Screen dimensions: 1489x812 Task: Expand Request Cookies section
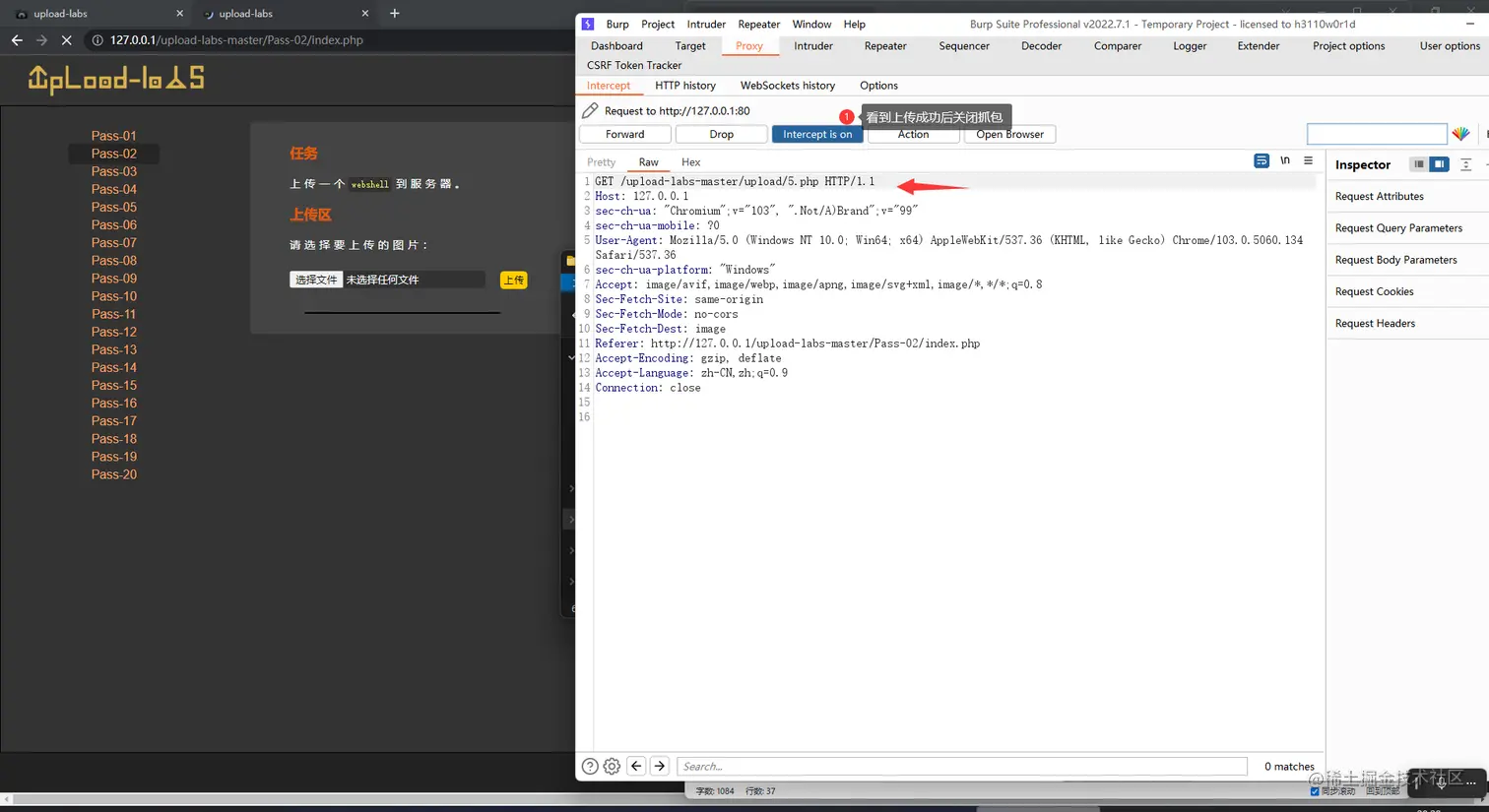pyautogui.click(x=1407, y=291)
